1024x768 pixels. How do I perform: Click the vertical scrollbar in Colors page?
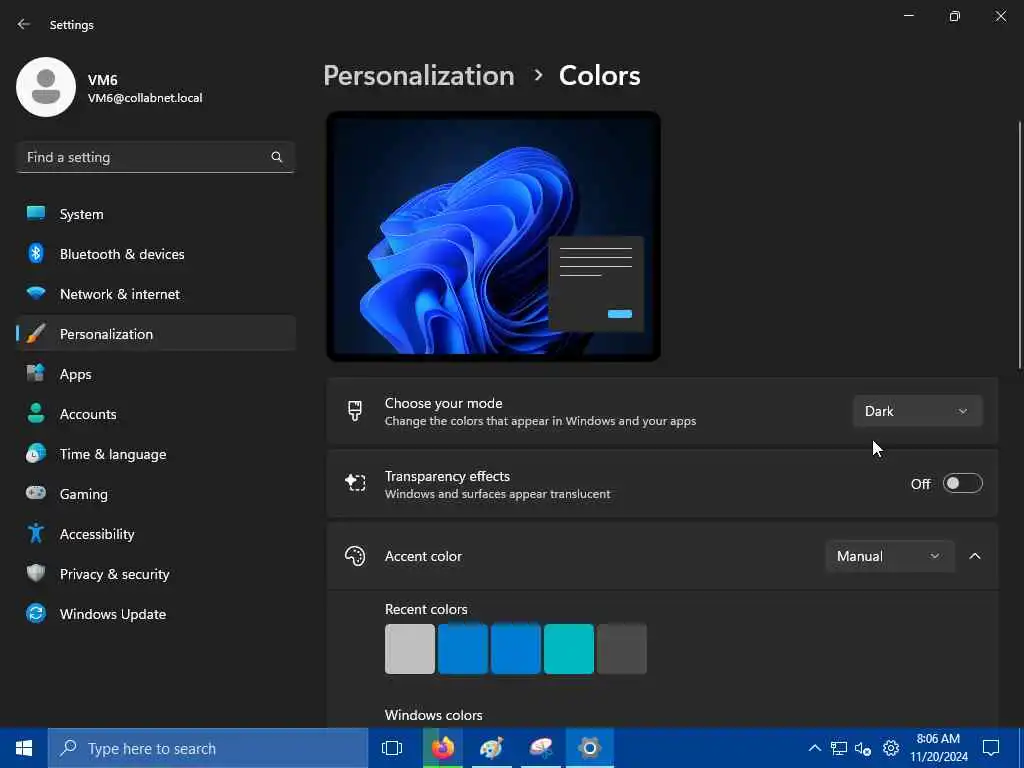click(x=1019, y=246)
